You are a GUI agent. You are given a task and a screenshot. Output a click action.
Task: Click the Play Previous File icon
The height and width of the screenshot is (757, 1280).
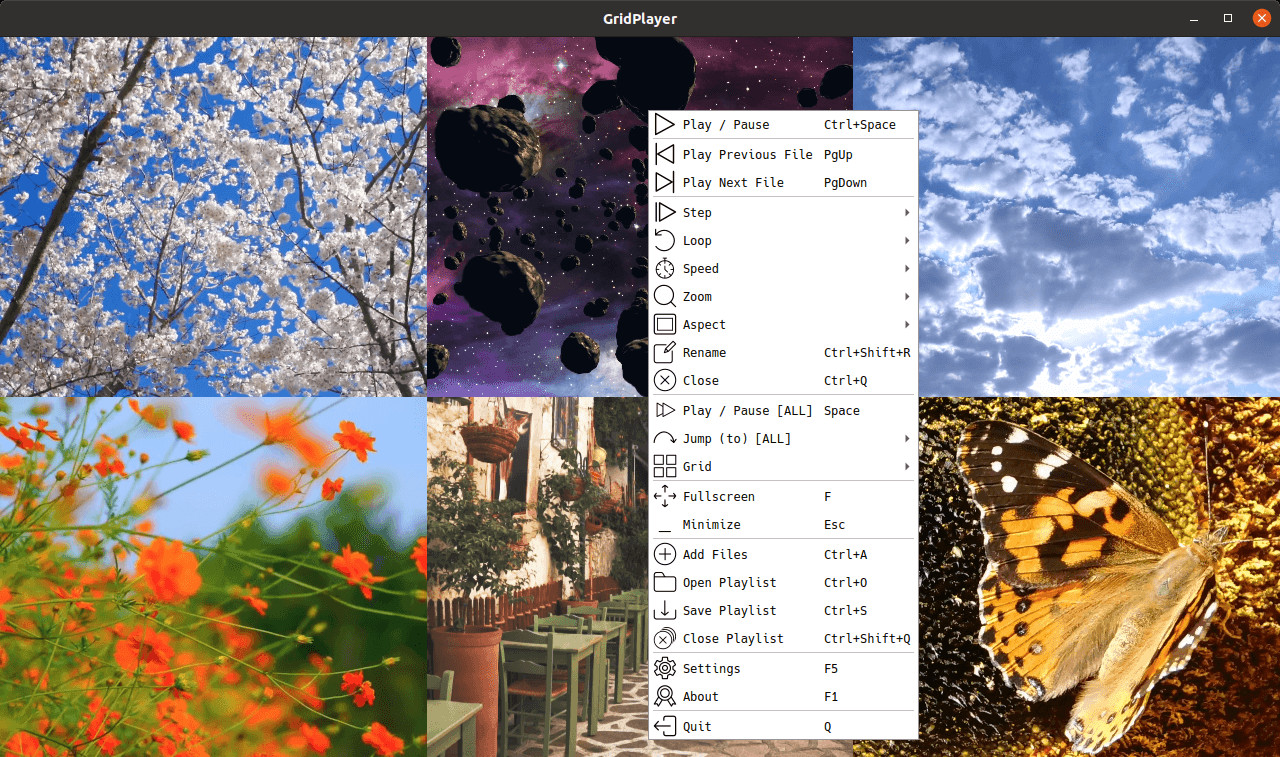pyautogui.click(x=665, y=154)
